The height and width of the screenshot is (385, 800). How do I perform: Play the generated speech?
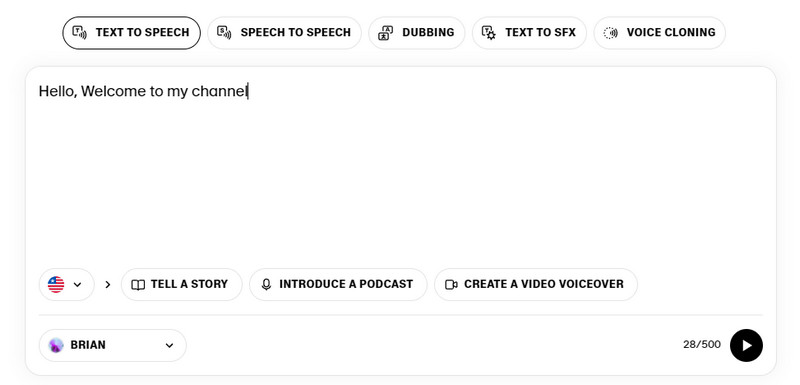[x=746, y=346]
